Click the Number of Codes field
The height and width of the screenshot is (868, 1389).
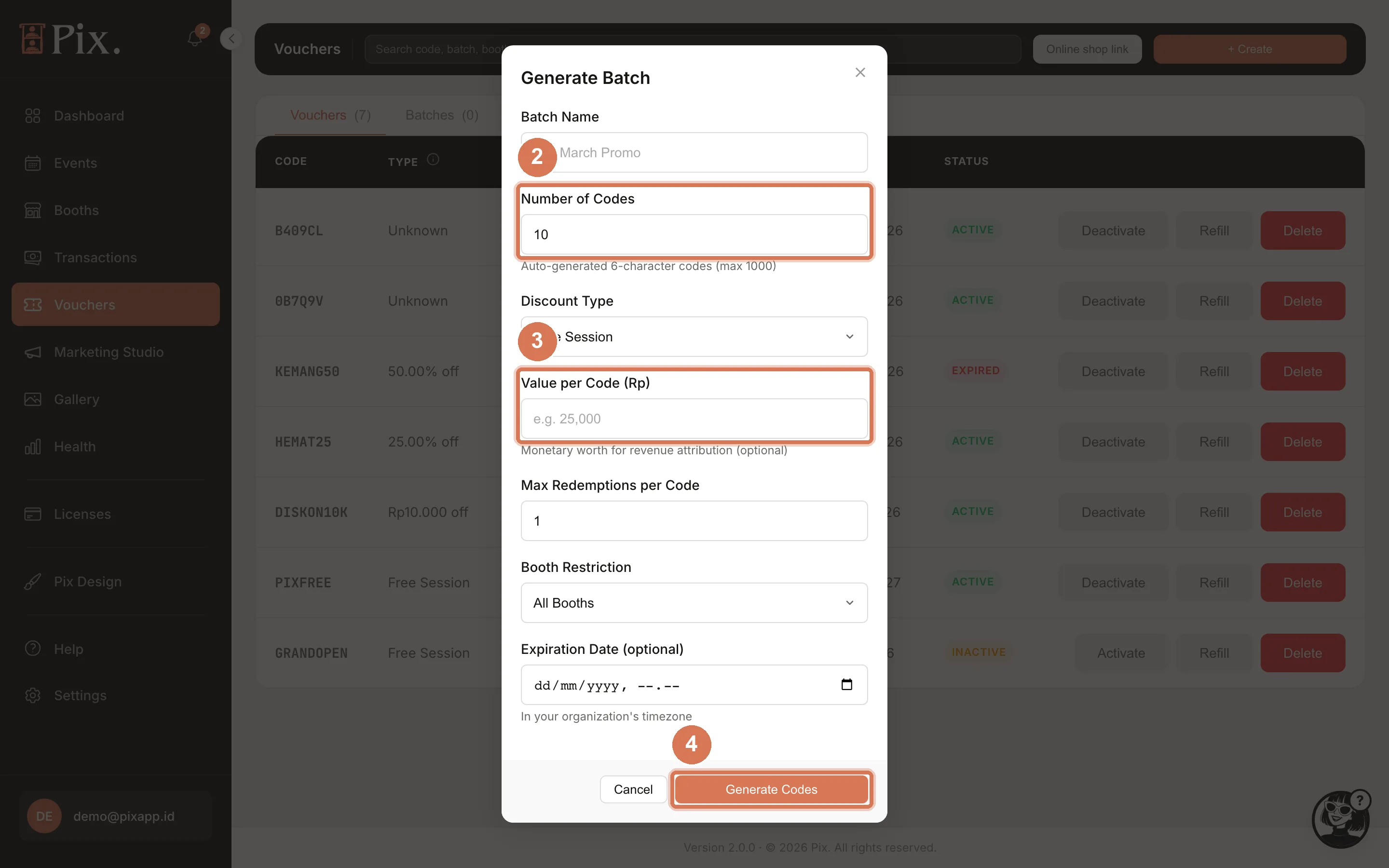click(694, 234)
